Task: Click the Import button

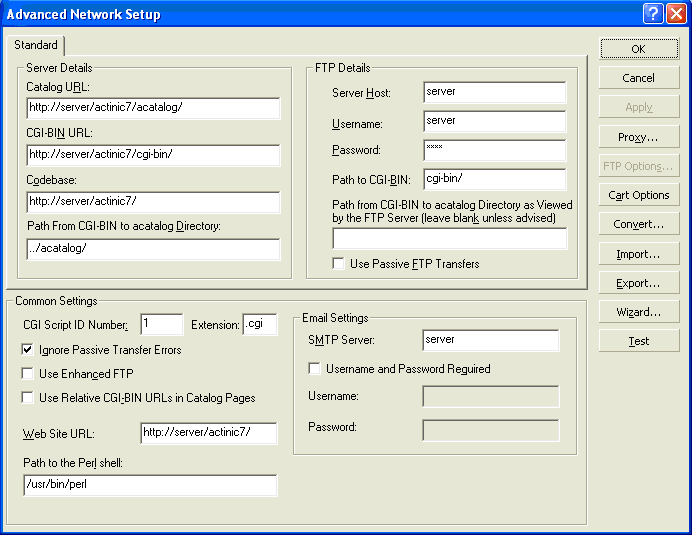Action: [639, 254]
